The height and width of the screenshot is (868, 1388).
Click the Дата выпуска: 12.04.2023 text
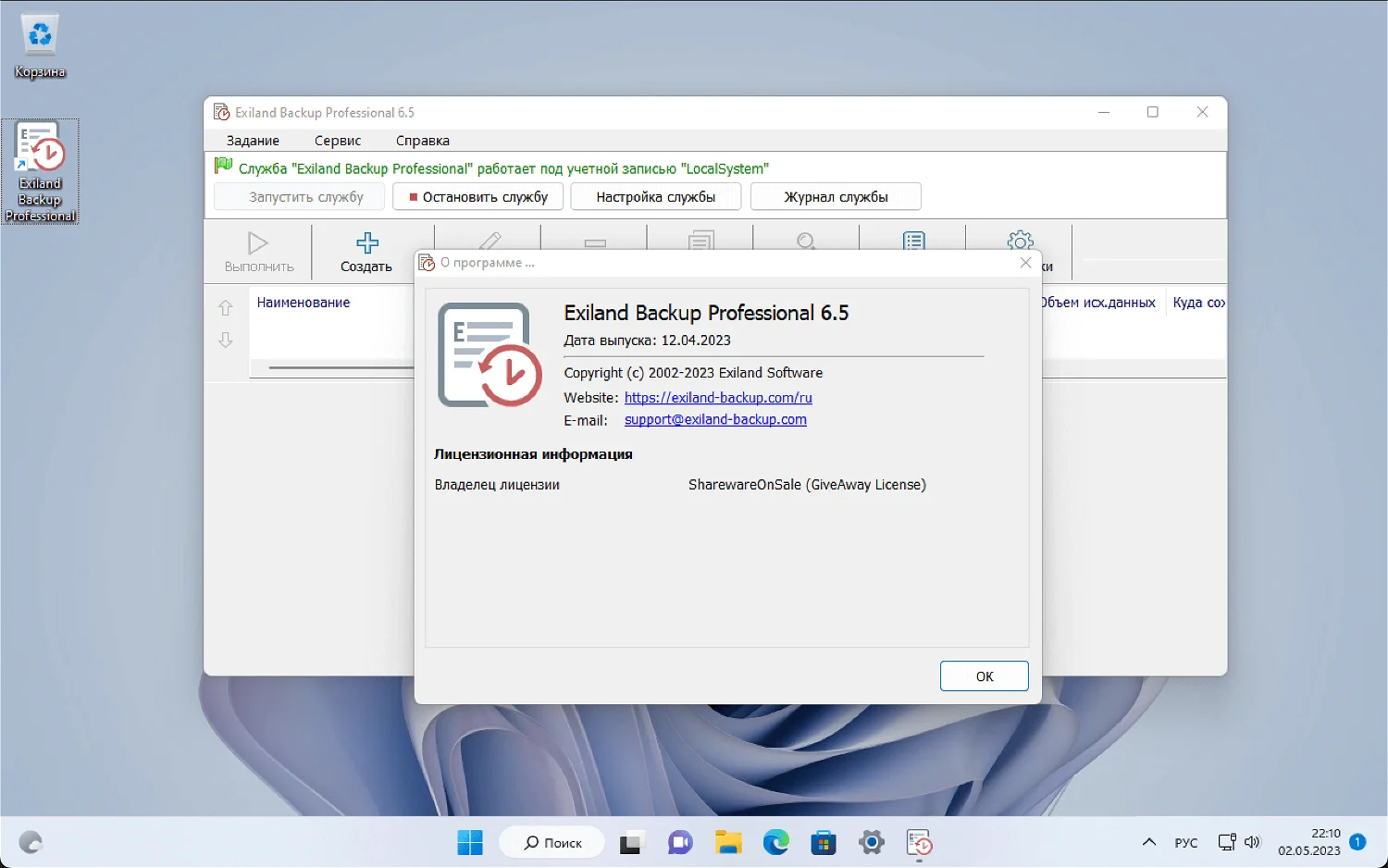tap(648, 341)
